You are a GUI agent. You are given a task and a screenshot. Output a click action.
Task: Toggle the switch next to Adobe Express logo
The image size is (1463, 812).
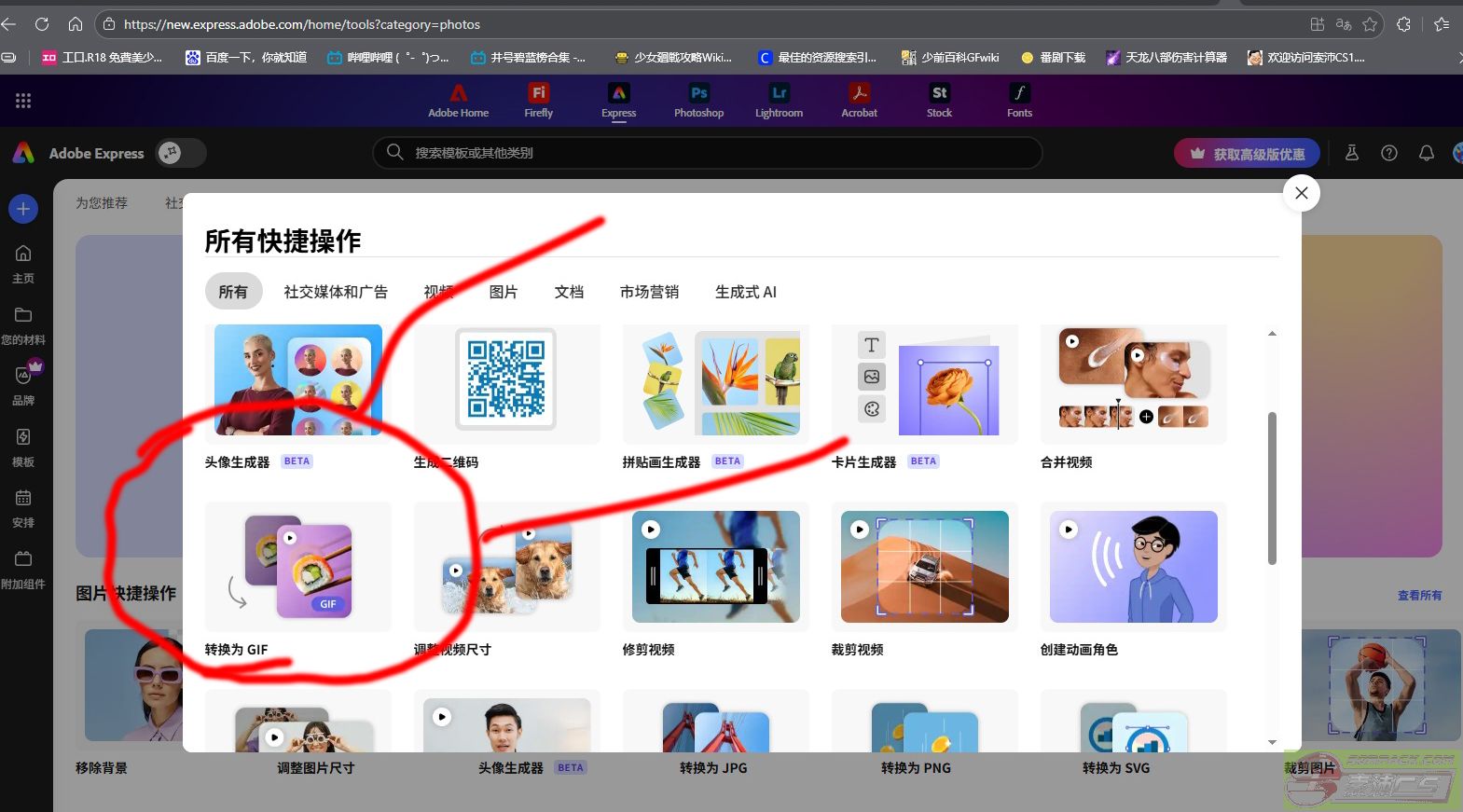coord(181,153)
